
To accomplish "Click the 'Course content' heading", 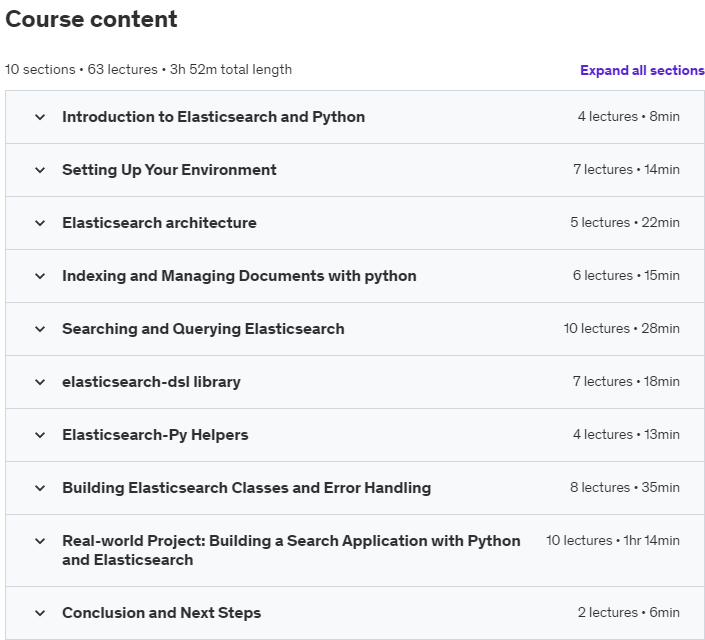I will [x=91, y=19].
